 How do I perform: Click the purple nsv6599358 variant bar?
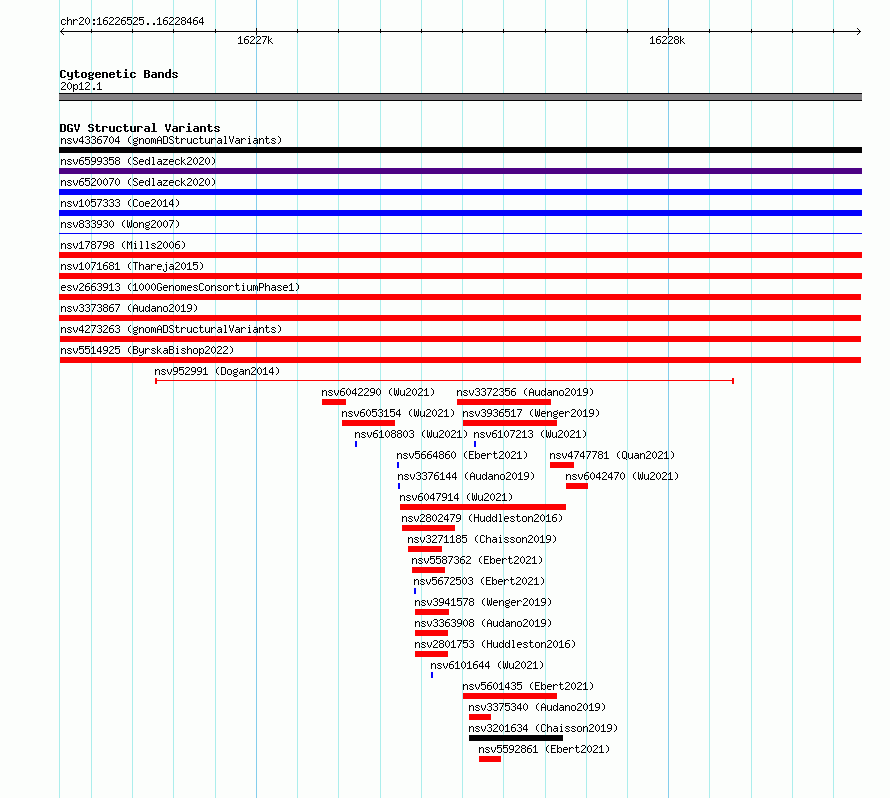(x=460, y=171)
